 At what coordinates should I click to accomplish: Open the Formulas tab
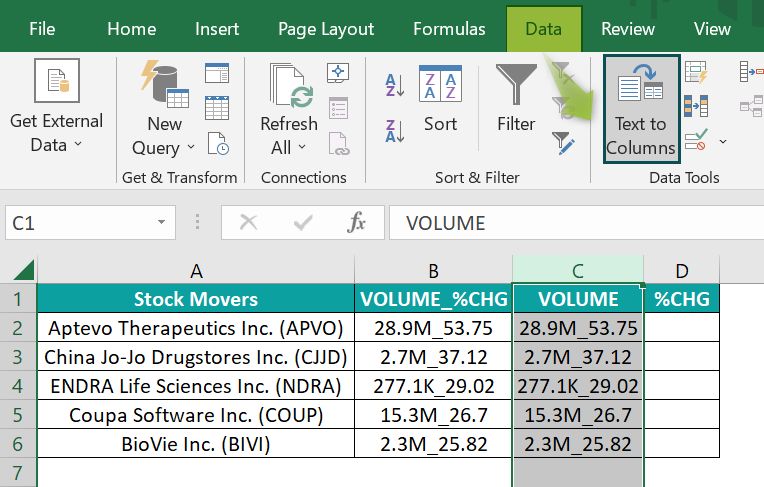tap(449, 29)
